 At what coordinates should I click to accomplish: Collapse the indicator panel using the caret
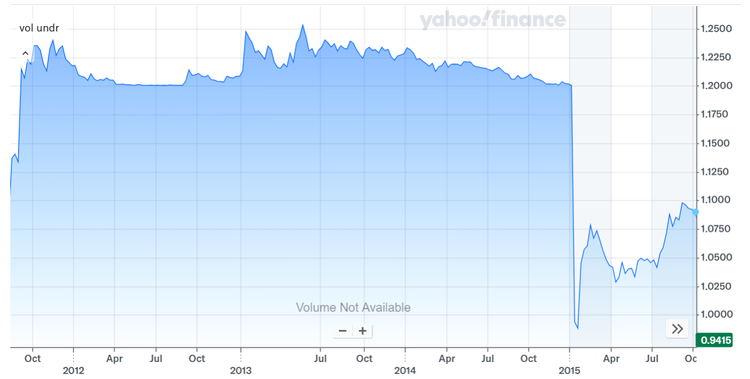pos(25,53)
